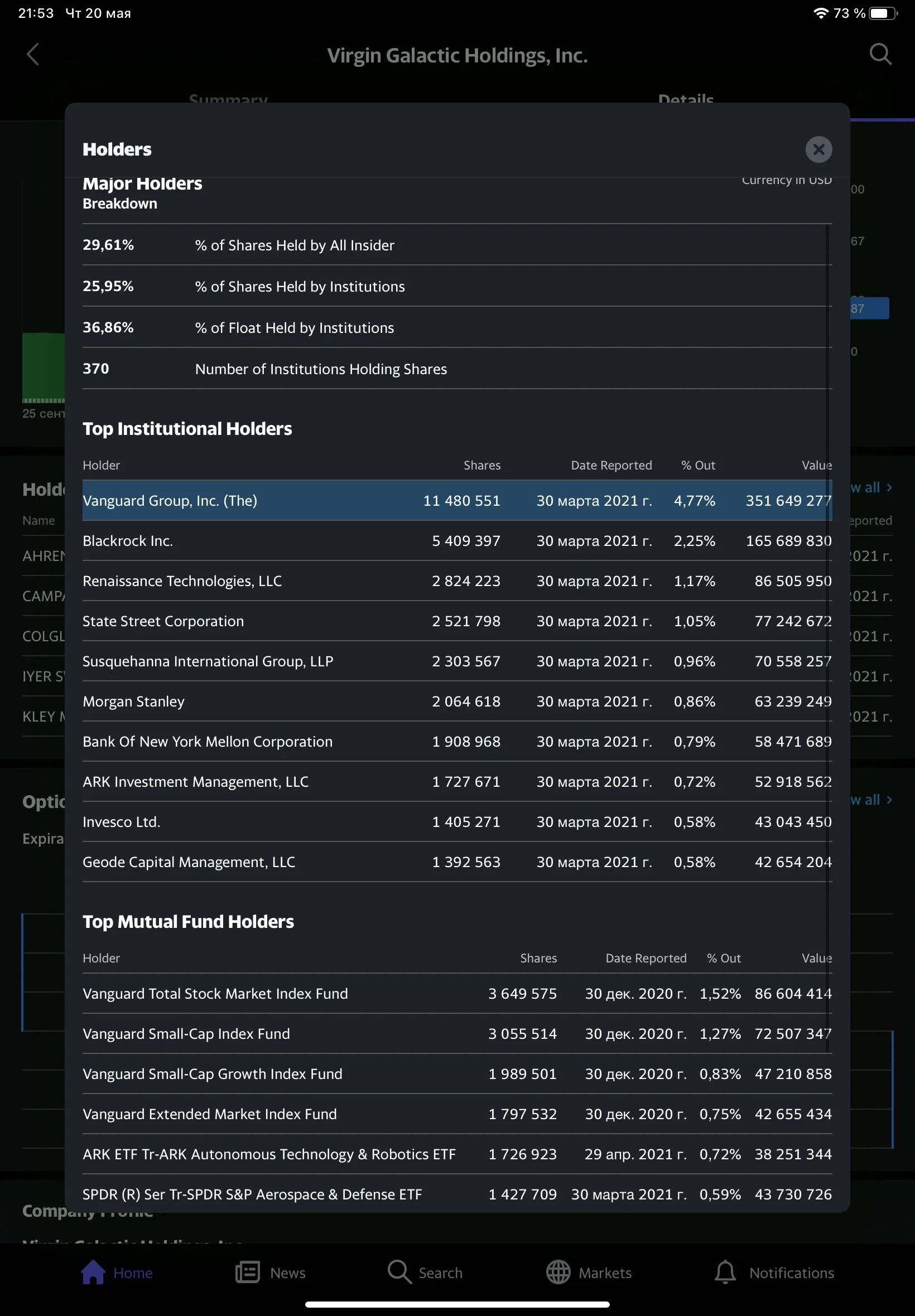Screen dimensions: 915x1316
Task: Open the Home tab label
Action: tap(133, 1273)
